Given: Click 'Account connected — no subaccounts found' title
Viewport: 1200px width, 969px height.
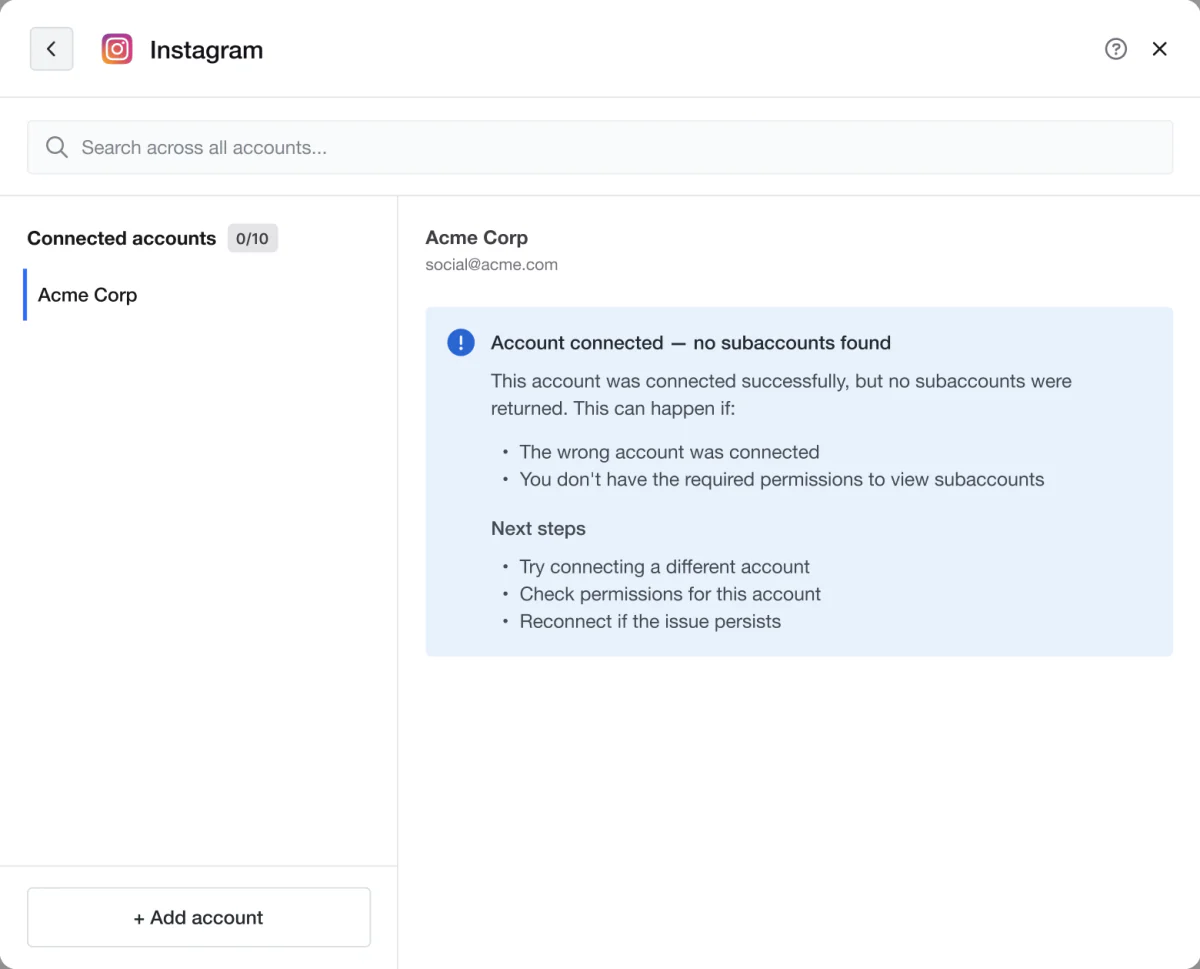Looking at the screenshot, I should 691,343.
